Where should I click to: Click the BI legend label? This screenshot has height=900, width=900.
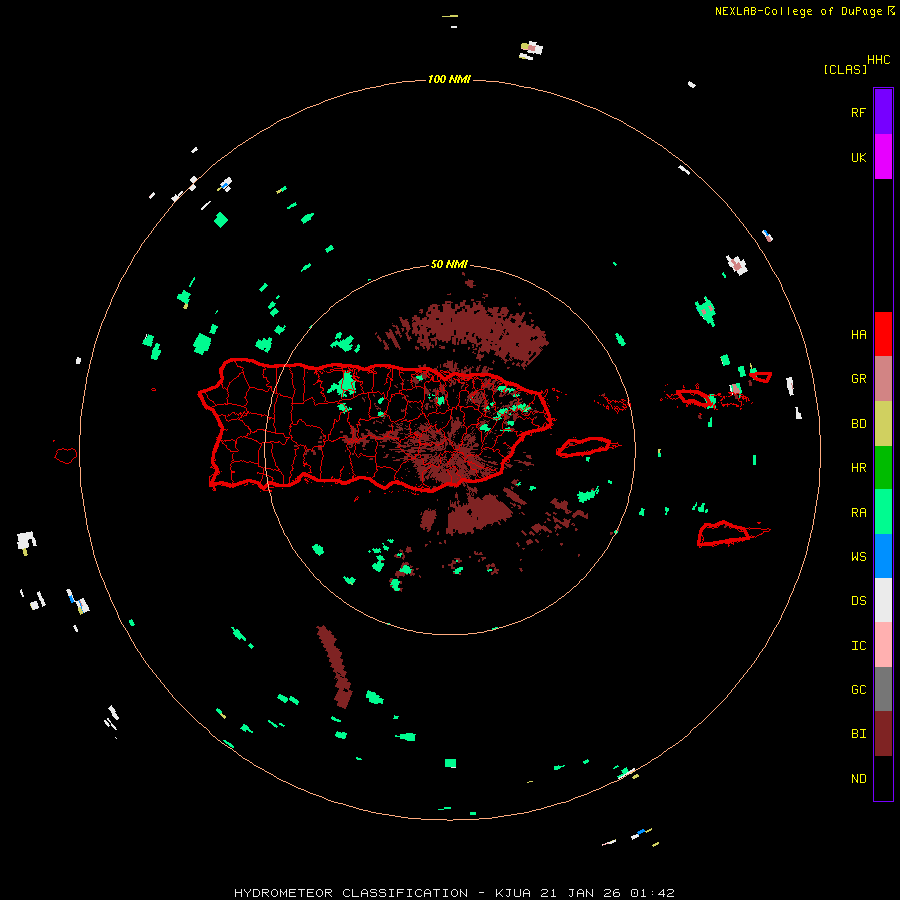click(858, 734)
